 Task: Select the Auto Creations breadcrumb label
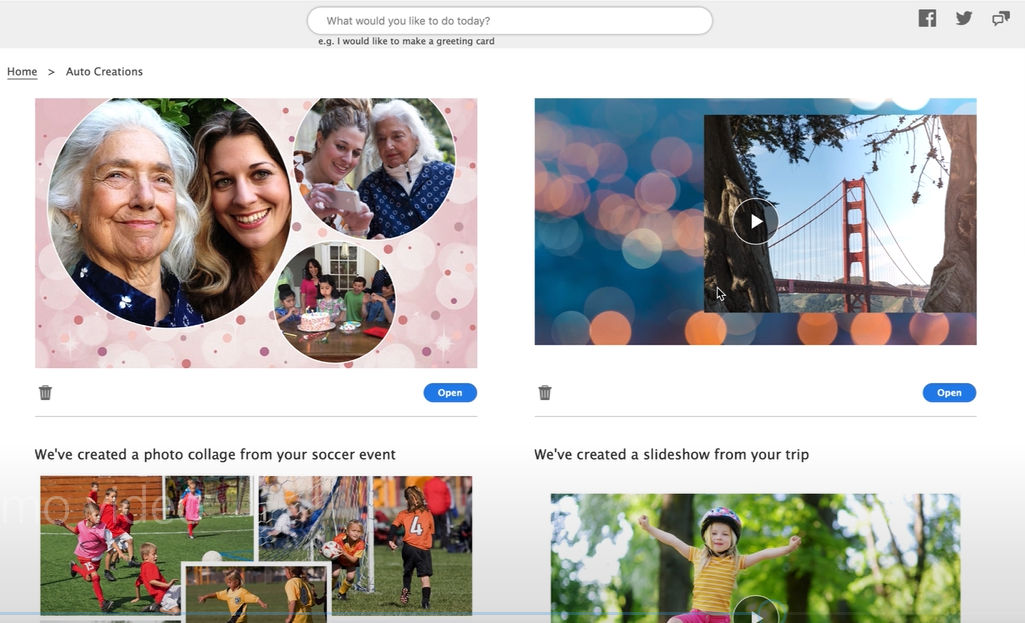point(104,71)
